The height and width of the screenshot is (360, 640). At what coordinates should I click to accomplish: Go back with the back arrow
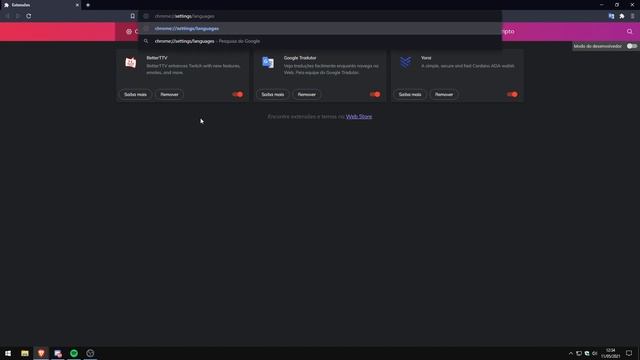pyautogui.click(x=7, y=16)
